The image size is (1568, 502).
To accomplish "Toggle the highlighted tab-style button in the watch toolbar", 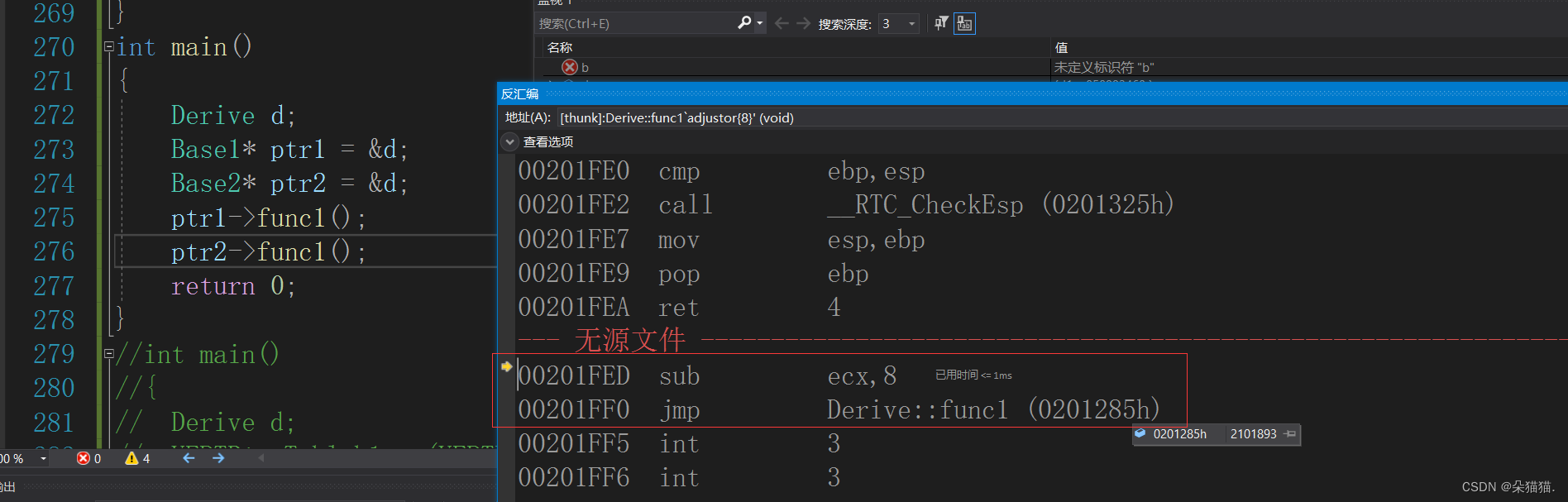I will click(964, 23).
